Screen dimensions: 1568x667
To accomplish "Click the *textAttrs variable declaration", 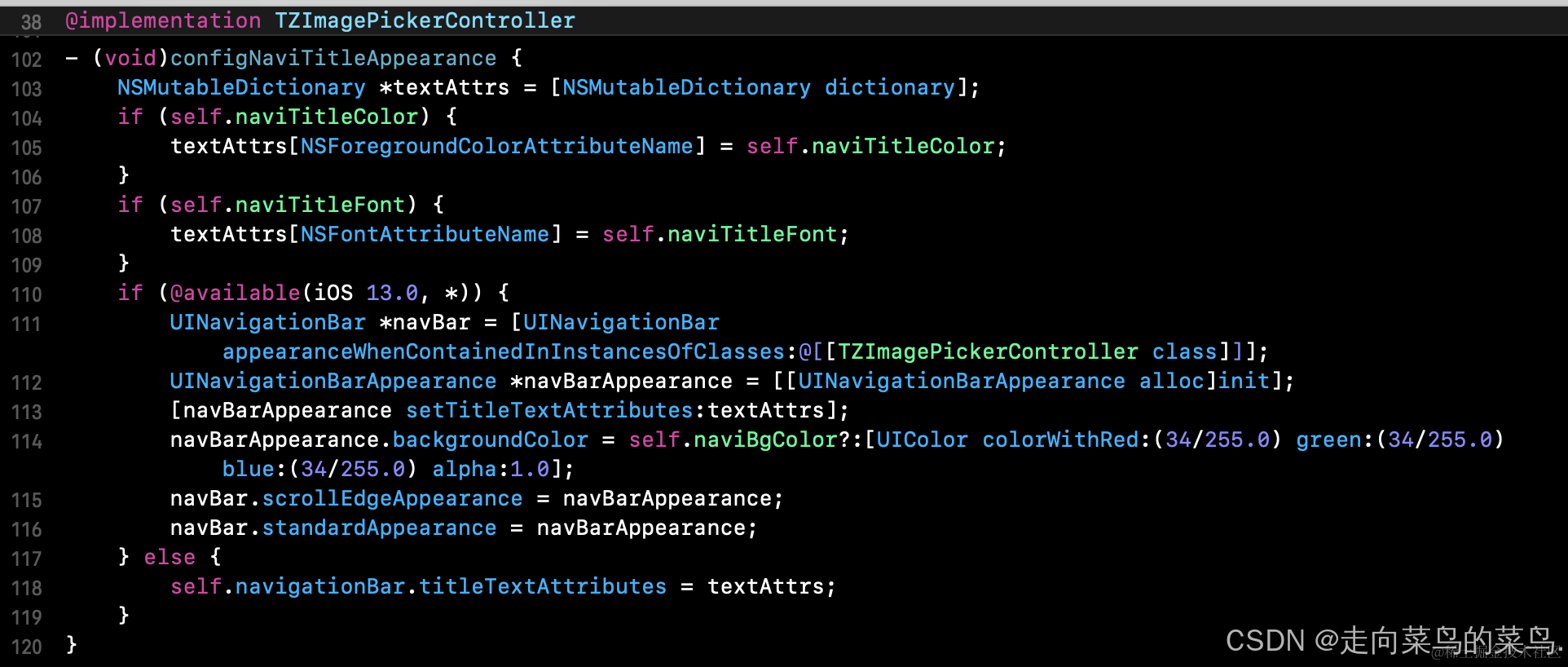I will click(444, 87).
